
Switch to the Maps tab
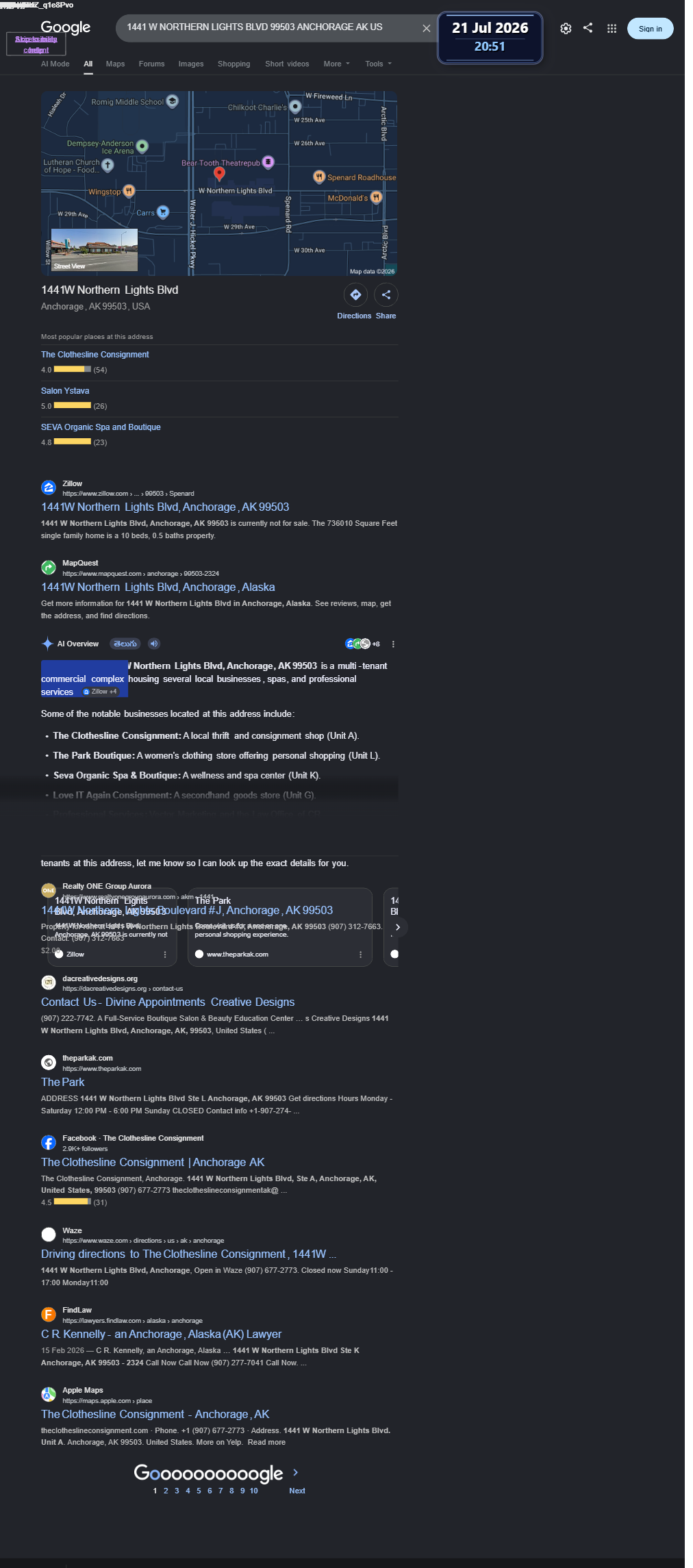pyautogui.click(x=115, y=64)
